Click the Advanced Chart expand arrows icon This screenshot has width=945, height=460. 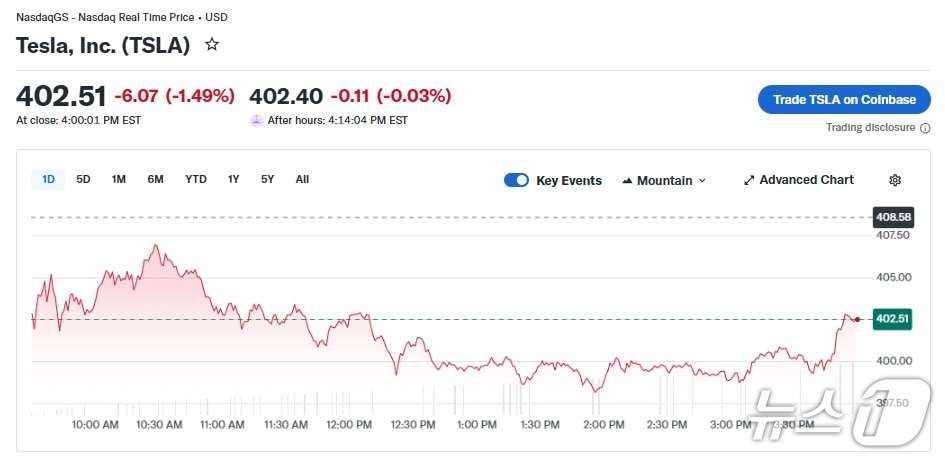coord(749,181)
